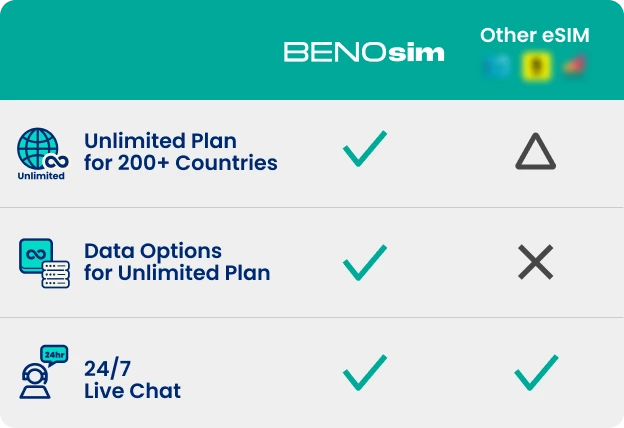Open the 24/7 Live Chat label
Image resolution: width=624 pixels, height=428 pixels.
[x=133, y=381]
